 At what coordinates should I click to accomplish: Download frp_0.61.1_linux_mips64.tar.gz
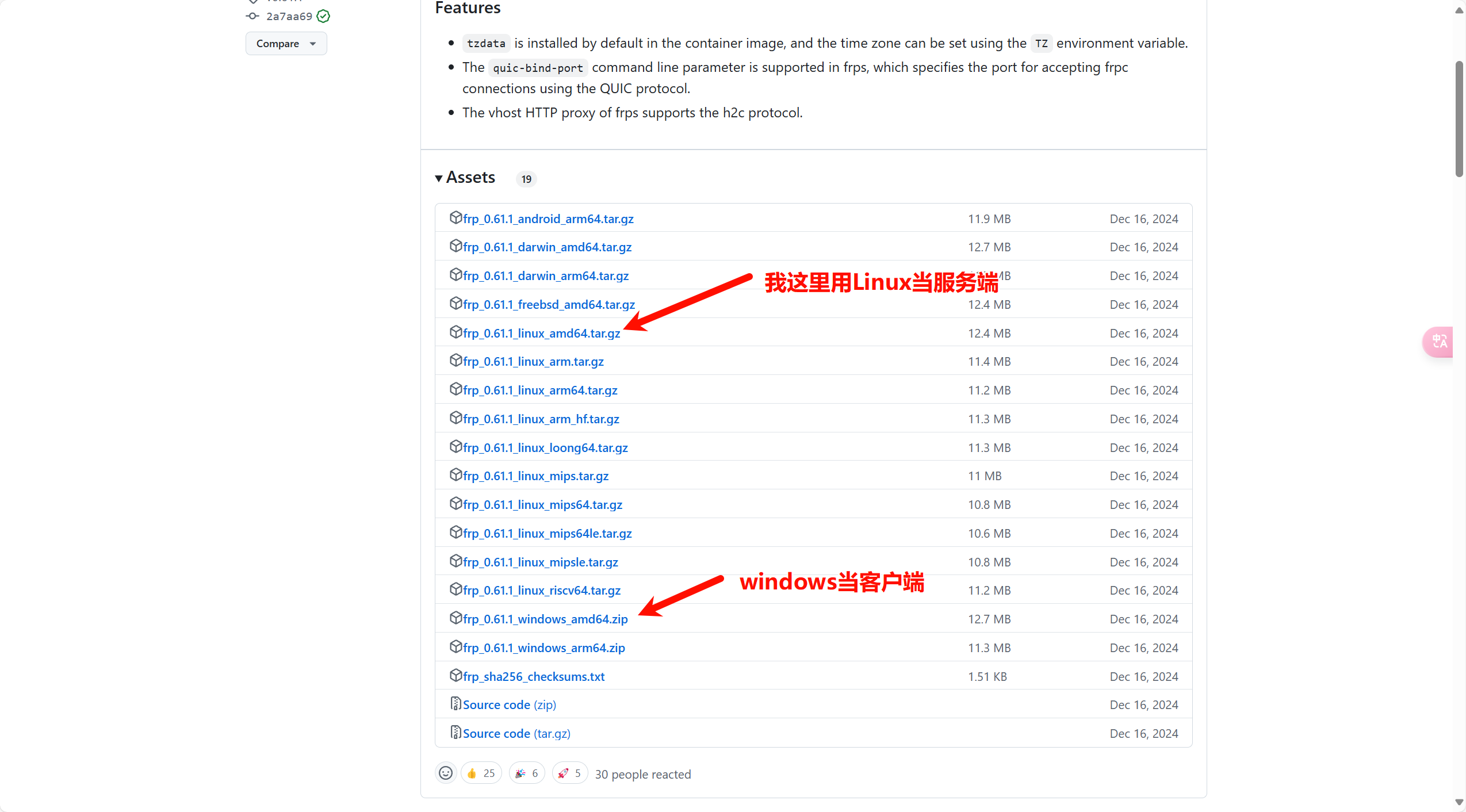click(542, 504)
